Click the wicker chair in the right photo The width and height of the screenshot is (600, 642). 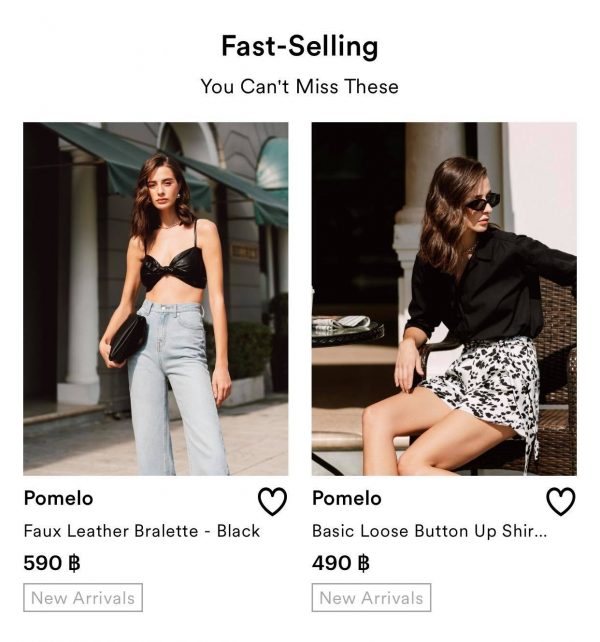[556, 370]
